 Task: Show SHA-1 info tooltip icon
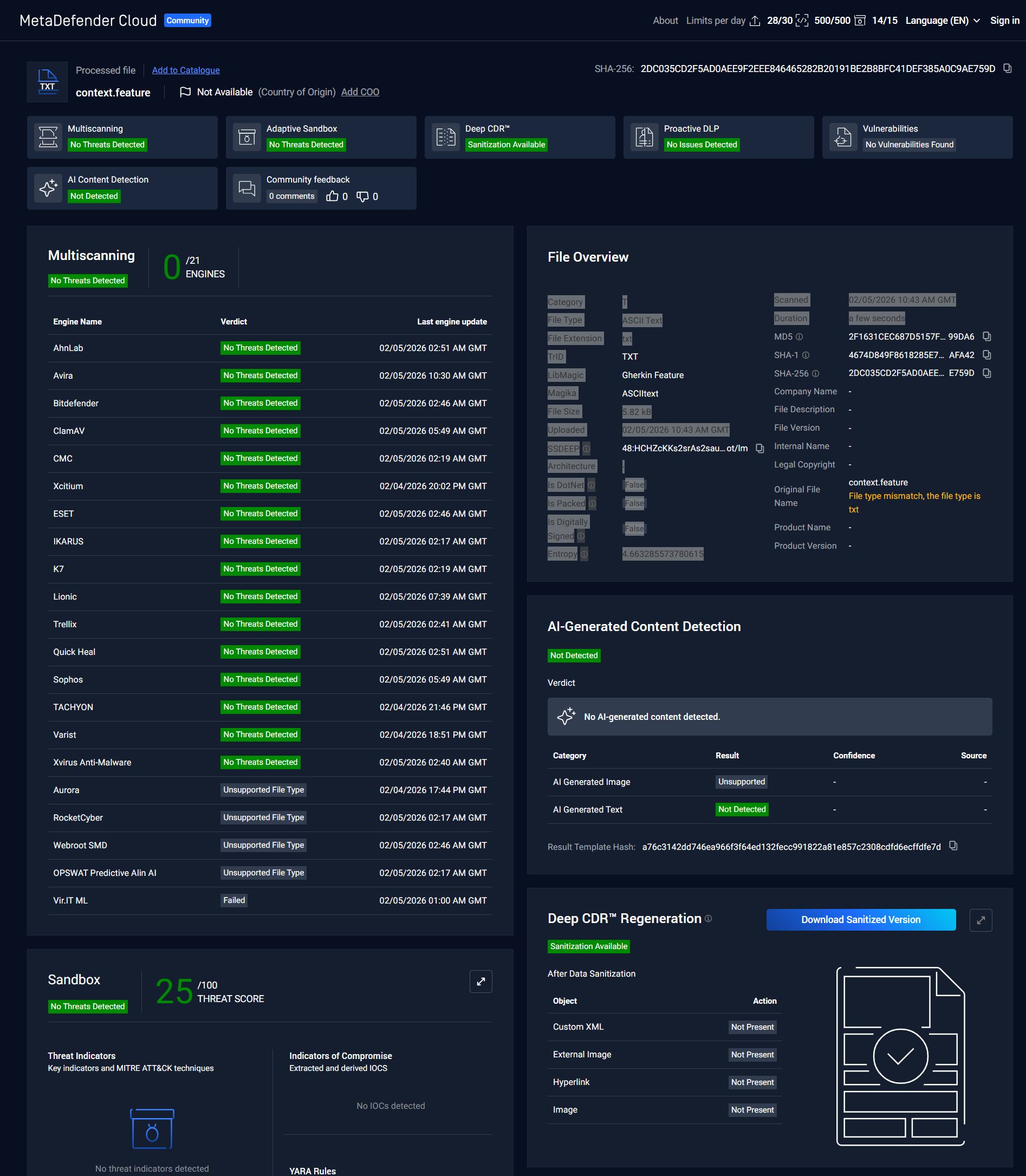tap(806, 355)
